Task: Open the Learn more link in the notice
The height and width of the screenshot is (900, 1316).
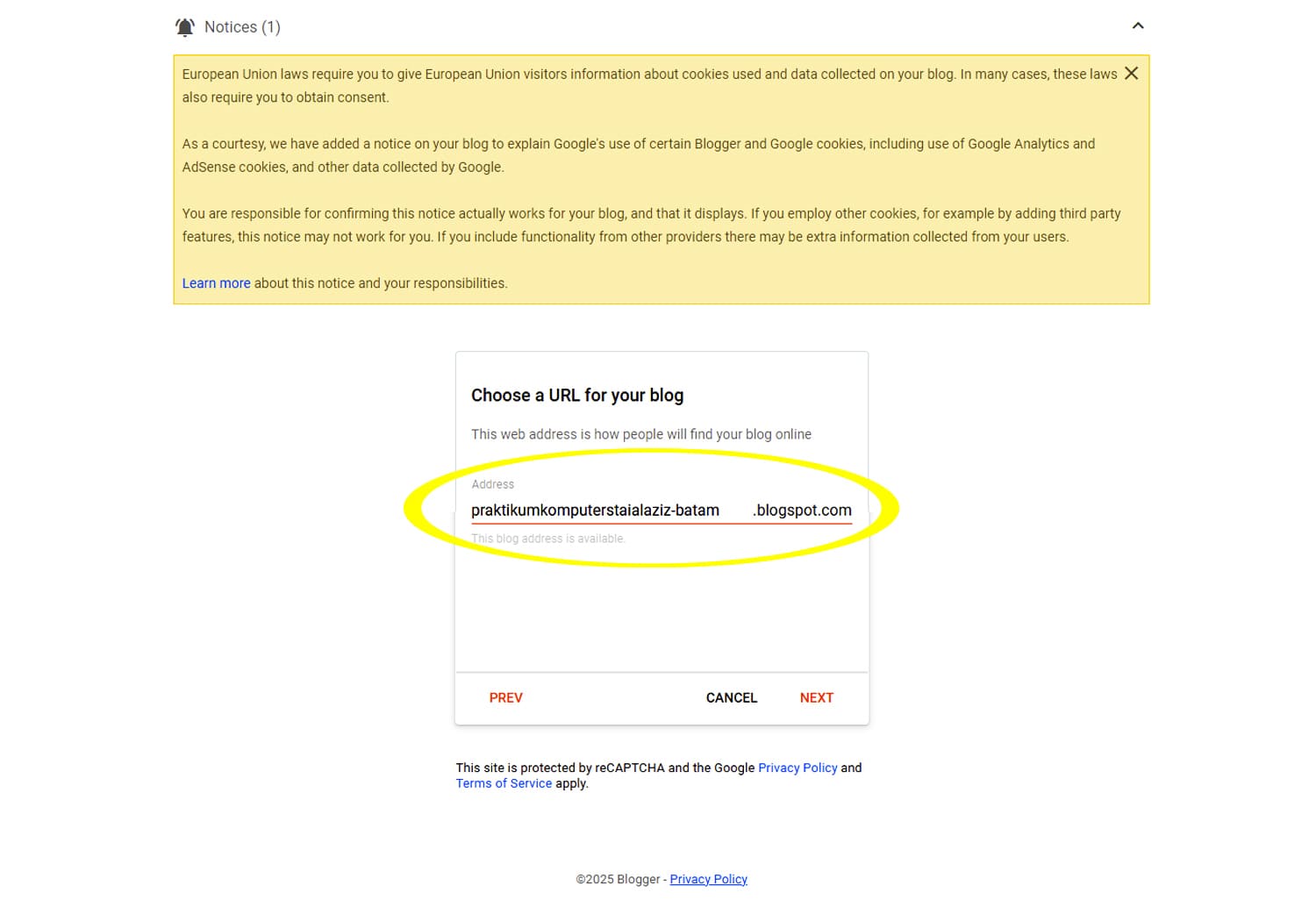Action: [216, 283]
